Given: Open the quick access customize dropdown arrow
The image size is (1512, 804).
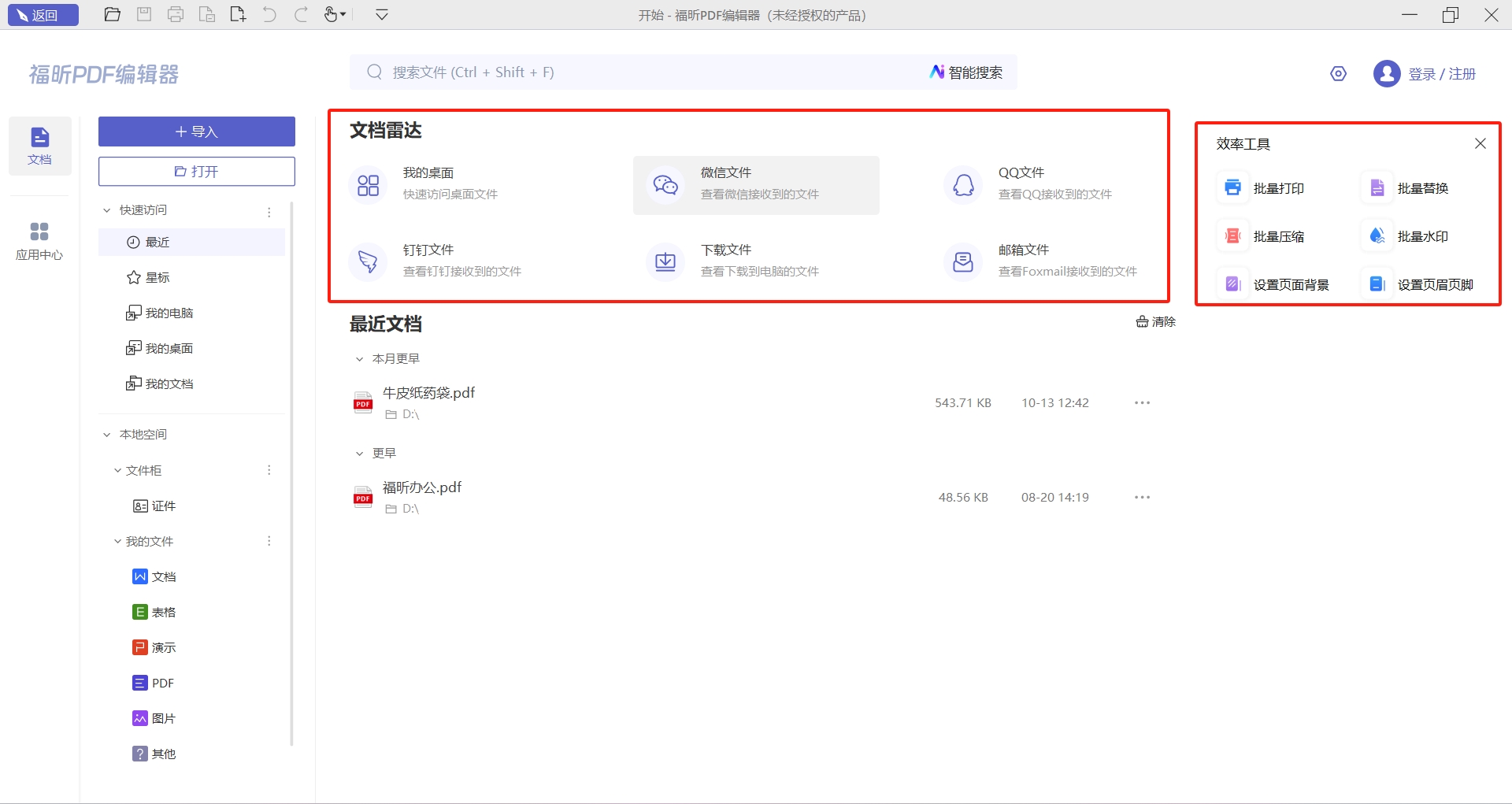Looking at the screenshot, I should point(382,15).
